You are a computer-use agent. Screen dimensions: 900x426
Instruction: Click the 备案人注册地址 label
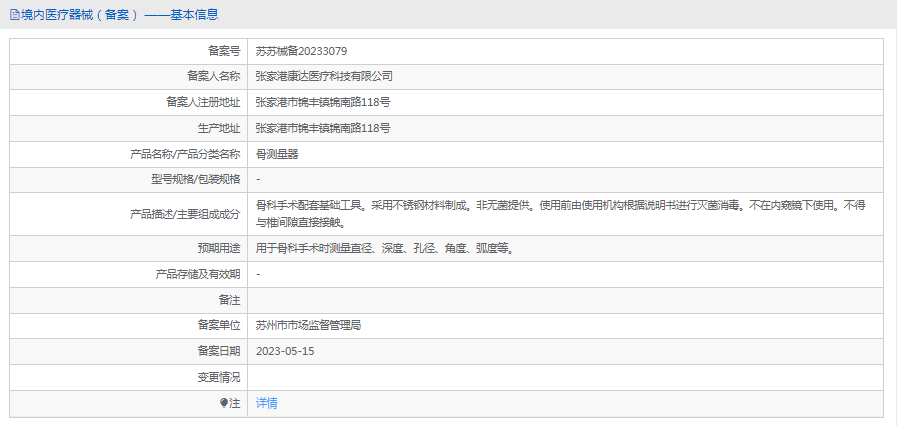point(203,102)
